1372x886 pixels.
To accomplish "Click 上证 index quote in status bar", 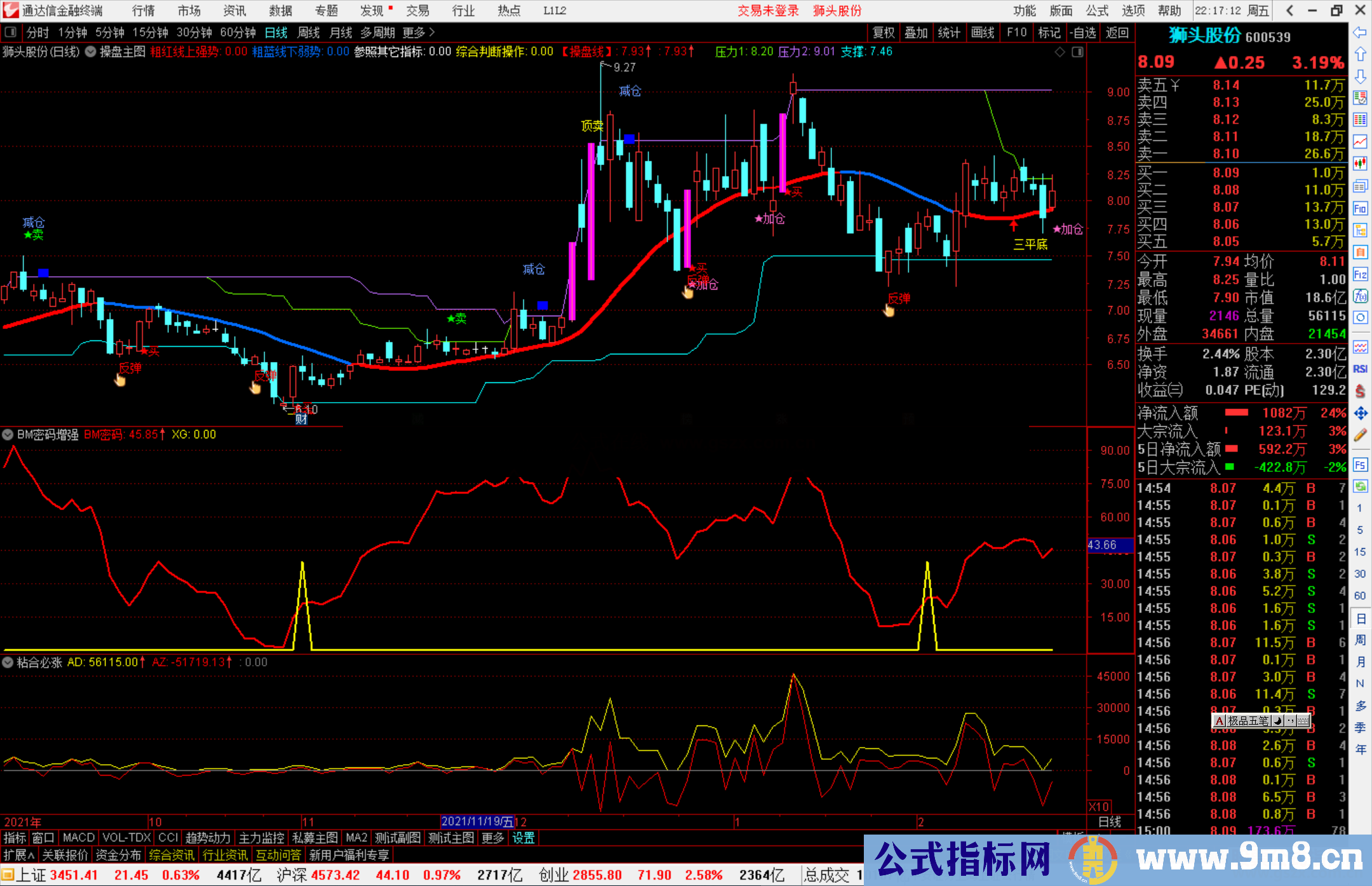I will [31, 875].
